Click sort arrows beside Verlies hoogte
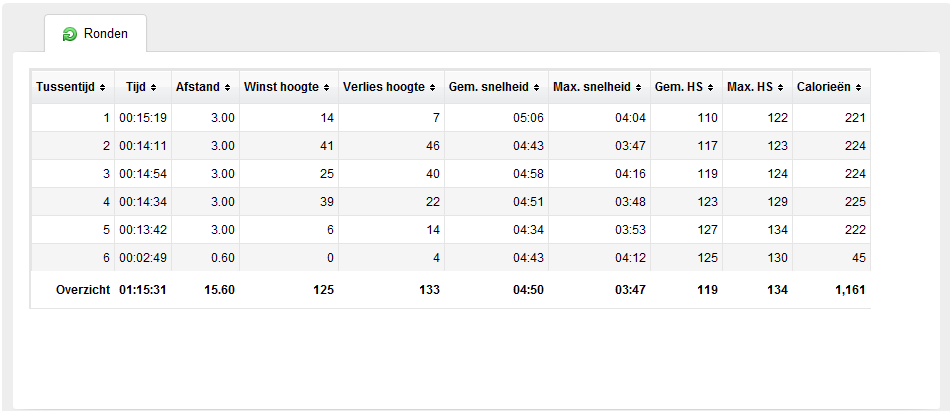This screenshot has height=411, width=950. coord(433,87)
